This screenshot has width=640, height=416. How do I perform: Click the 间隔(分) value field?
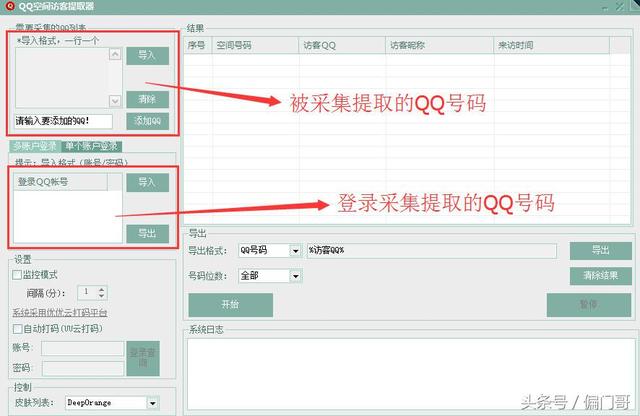pyautogui.click(x=88, y=292)
